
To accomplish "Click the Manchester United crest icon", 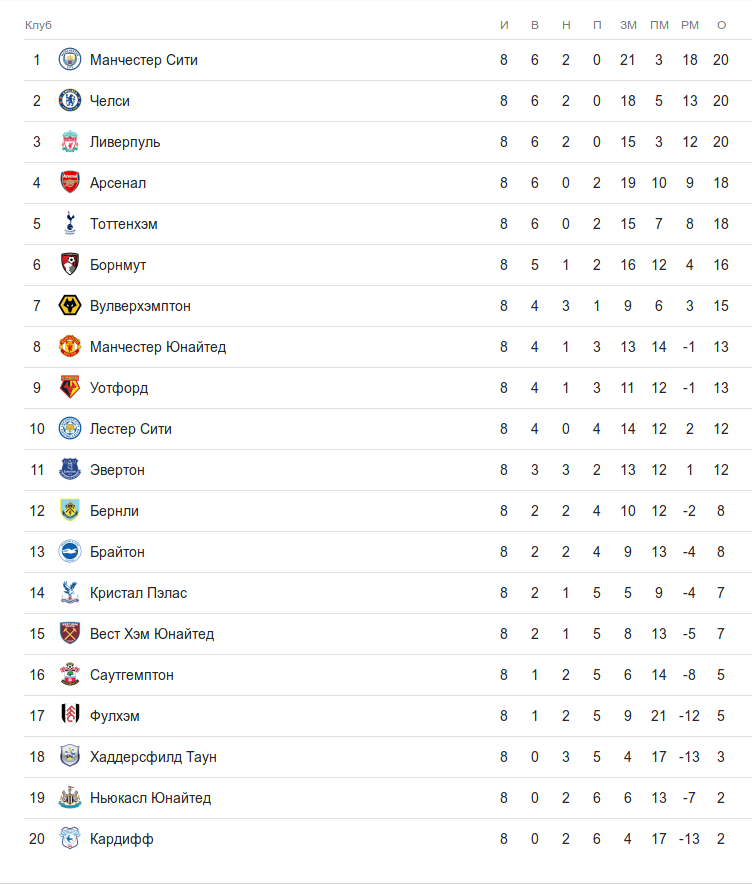I will [69, 347].
